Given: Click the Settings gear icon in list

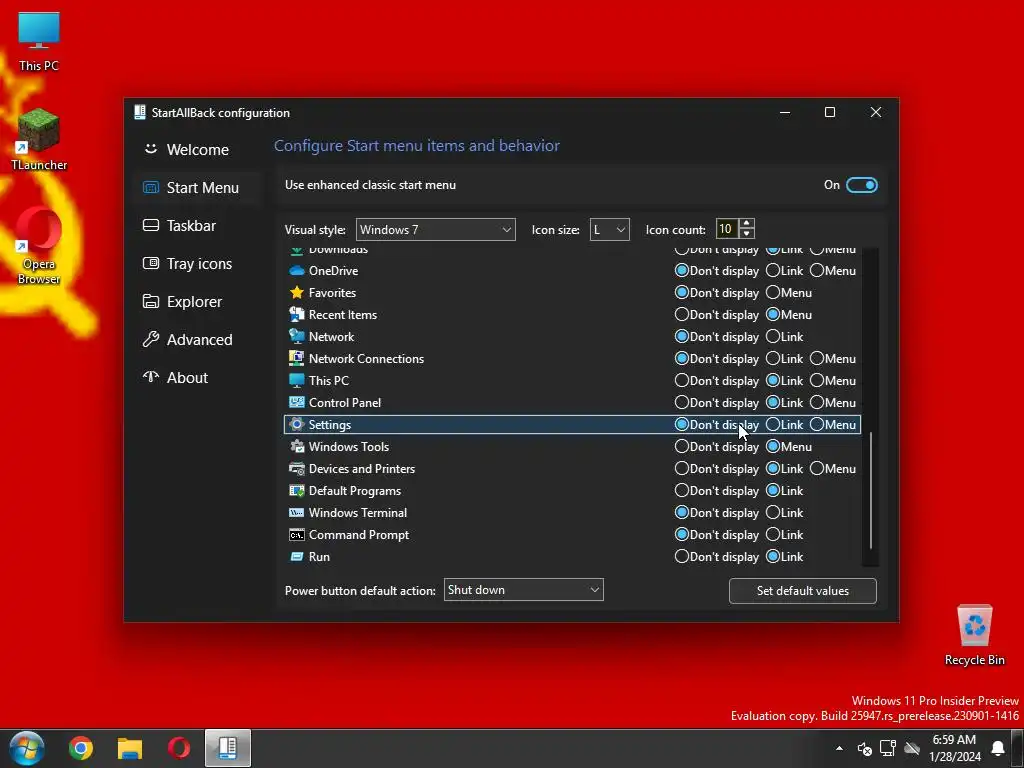Looking at the screenshot, I should (296, 424).
